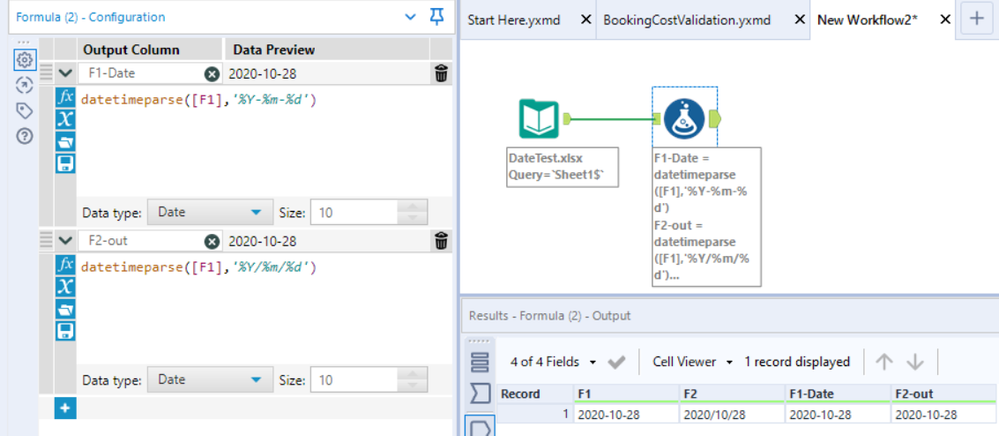This screenshot has height=436, width=999.
Task: Close the New Workflow2* tab
Action: click(x=946, y=20)
